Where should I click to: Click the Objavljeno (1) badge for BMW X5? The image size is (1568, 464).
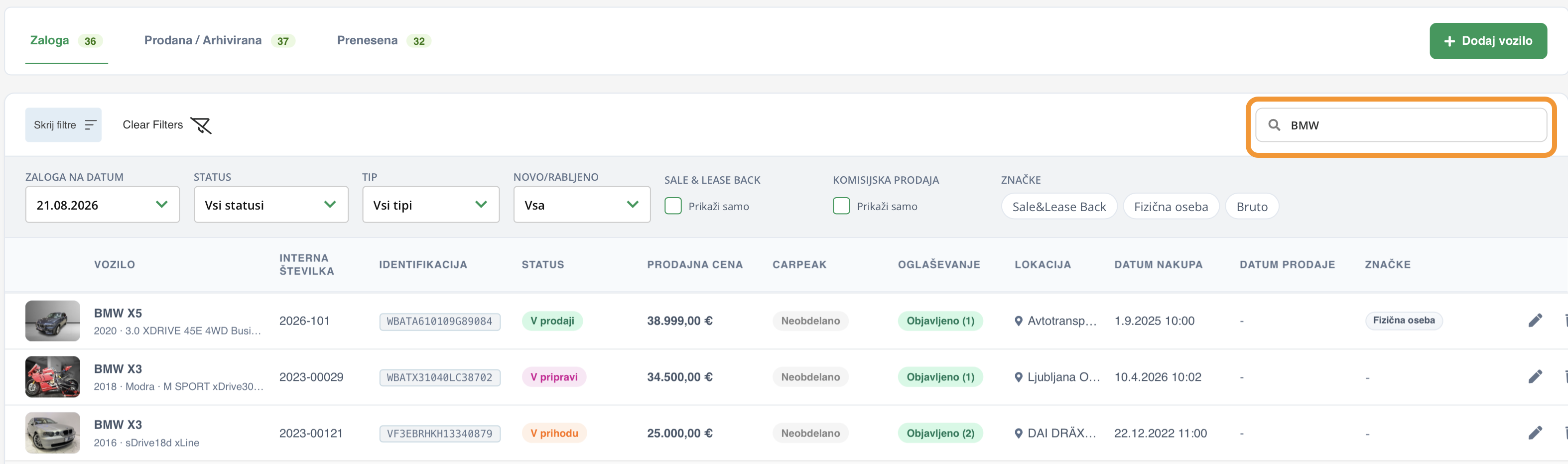coord(940,321)
